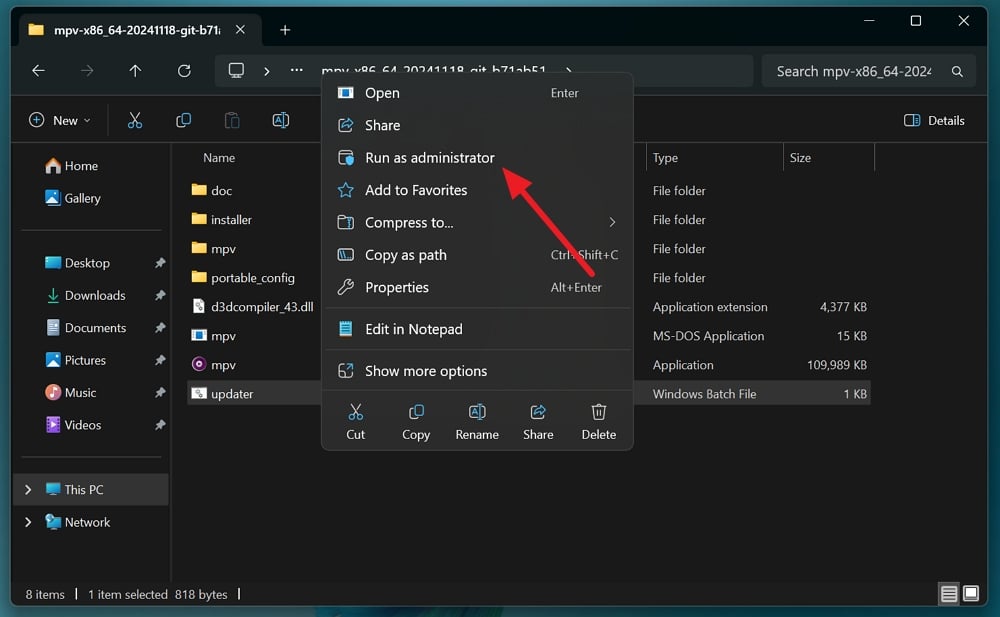Unpin Videos using its pin icon

159,425
